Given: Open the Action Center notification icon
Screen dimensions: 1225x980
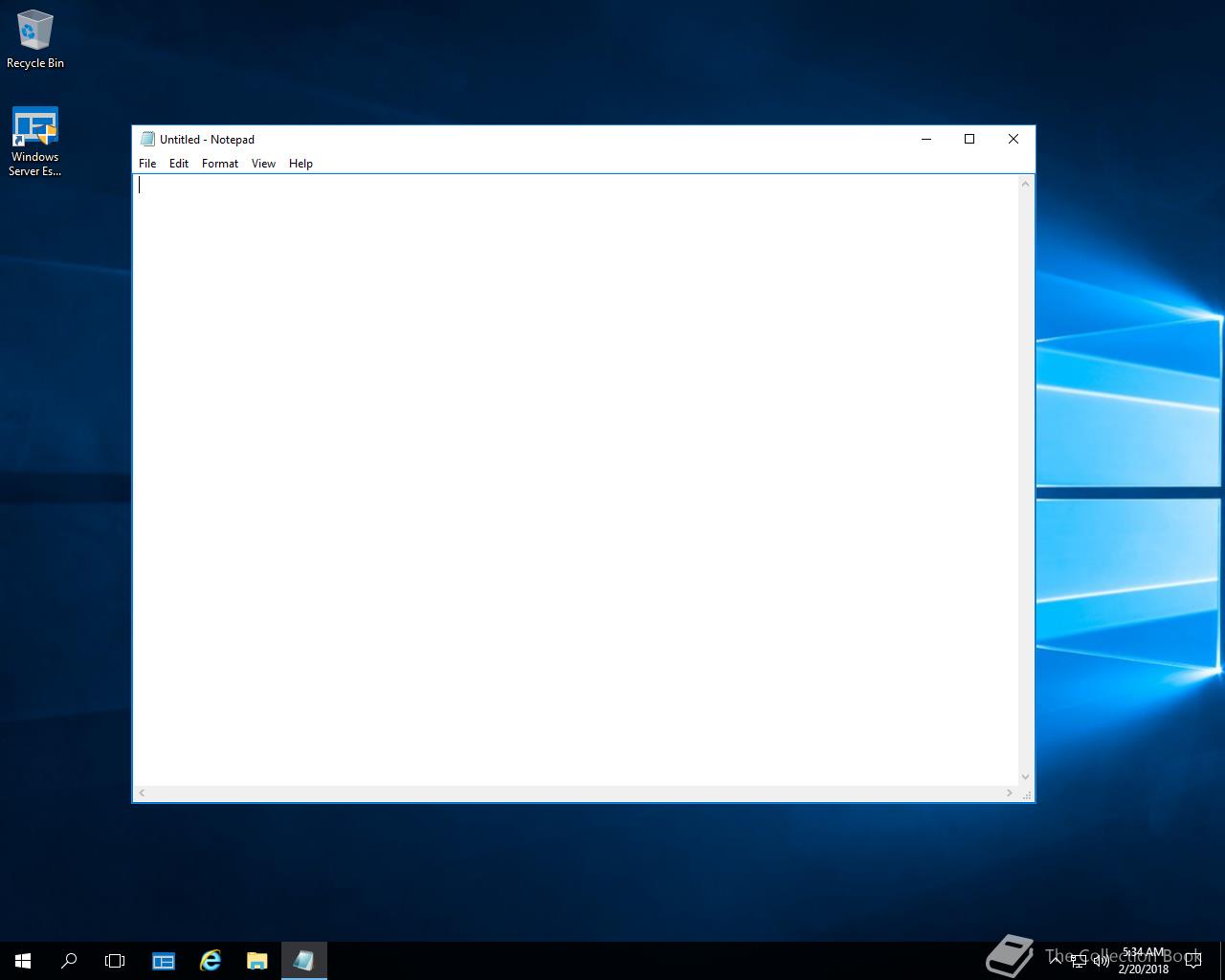Looking at the screenshot, I should tap(1192, 961).
